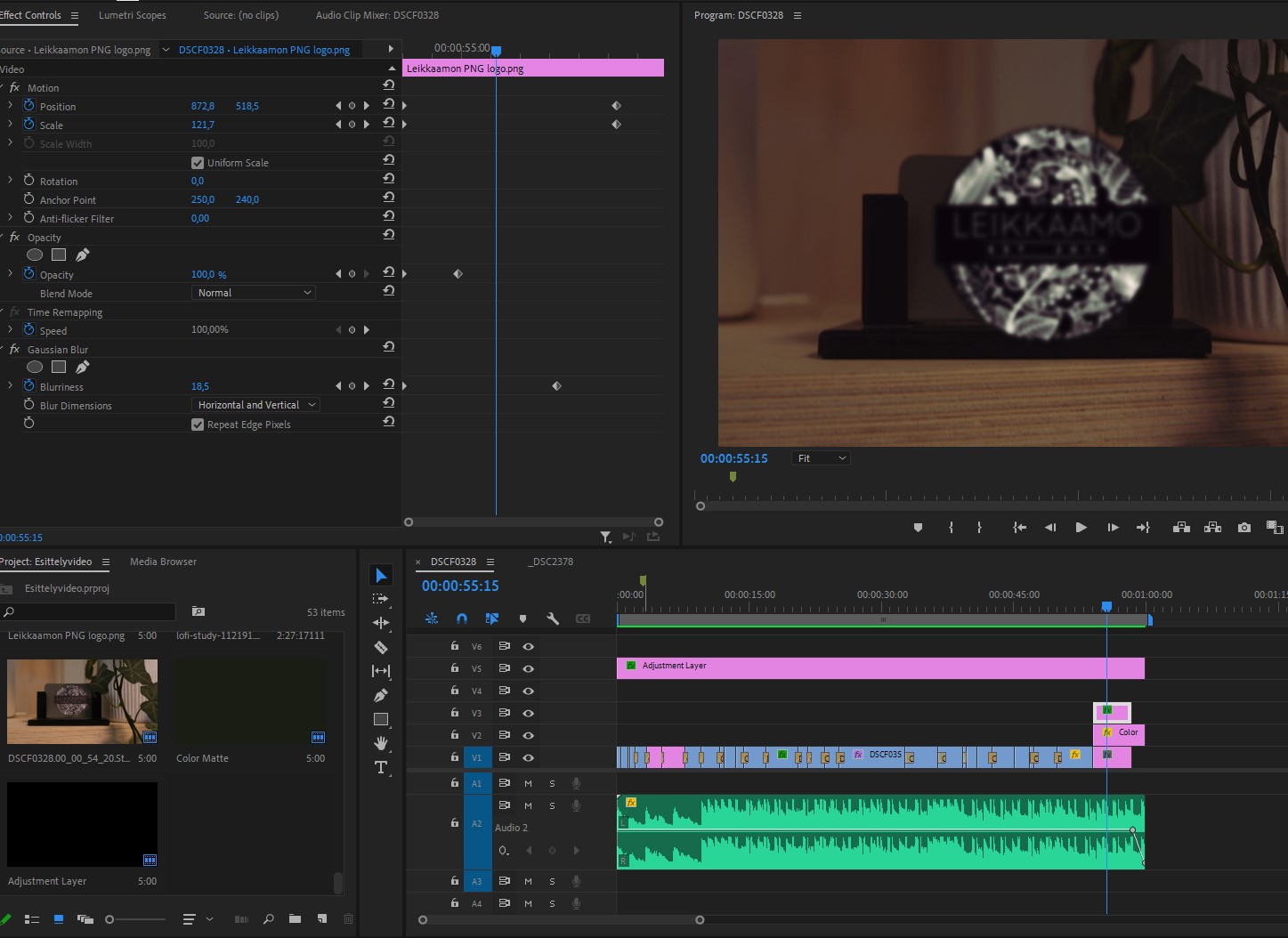Select the Type tool
Viewport: 1288px width, 938px height.
click(x=381, y=767)
